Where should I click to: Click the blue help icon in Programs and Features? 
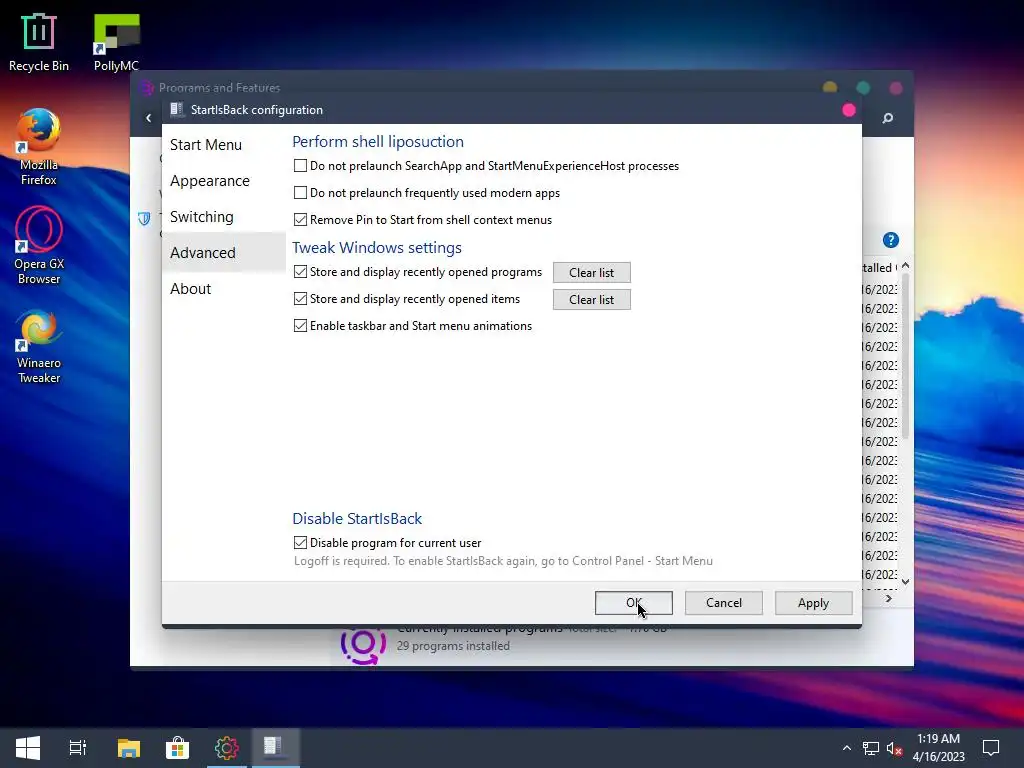coord(891,240)
